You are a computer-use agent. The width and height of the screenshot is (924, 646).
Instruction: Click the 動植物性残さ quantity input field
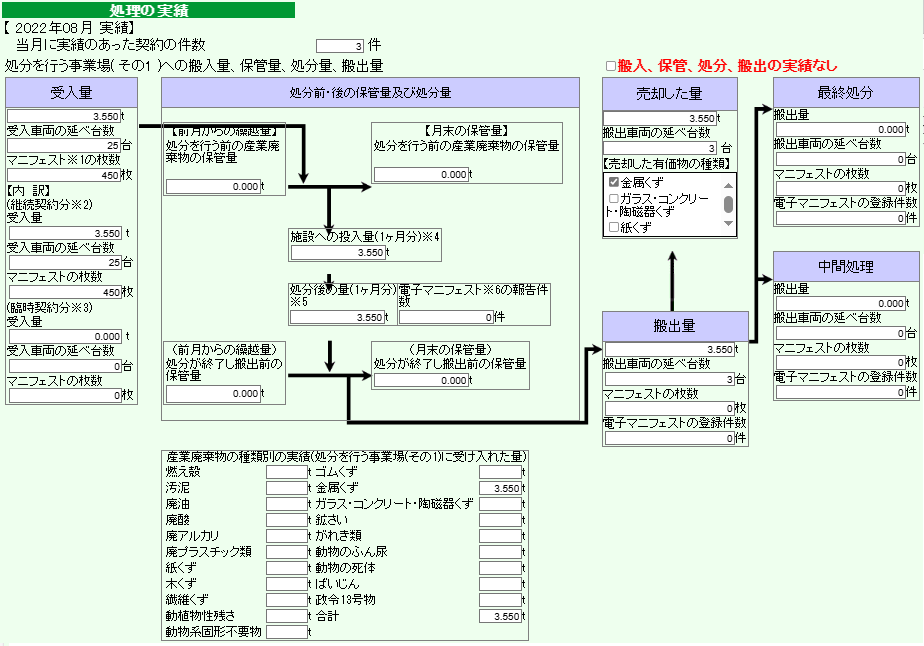pos(287,616)
